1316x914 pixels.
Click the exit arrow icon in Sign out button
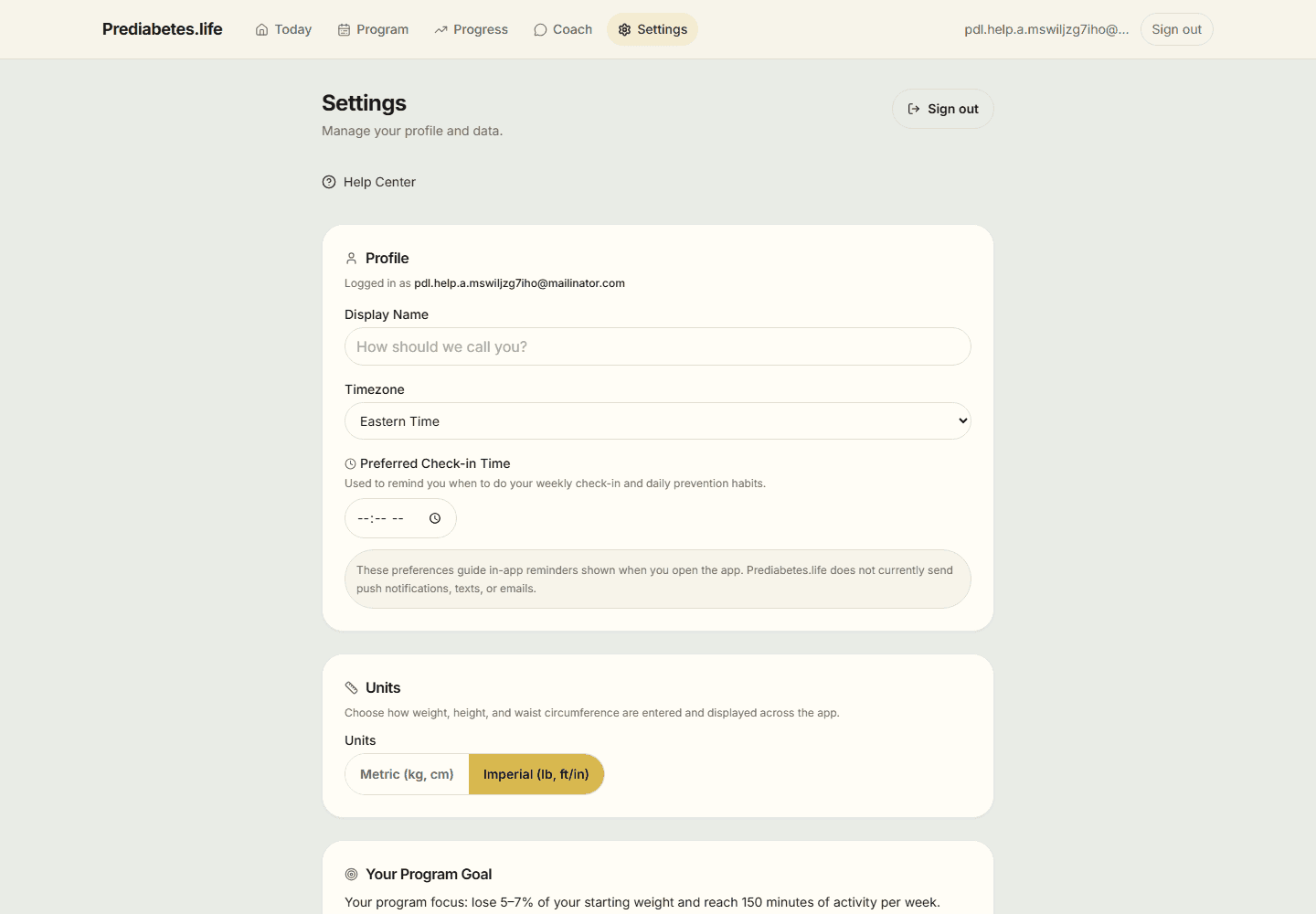(914, 109)
